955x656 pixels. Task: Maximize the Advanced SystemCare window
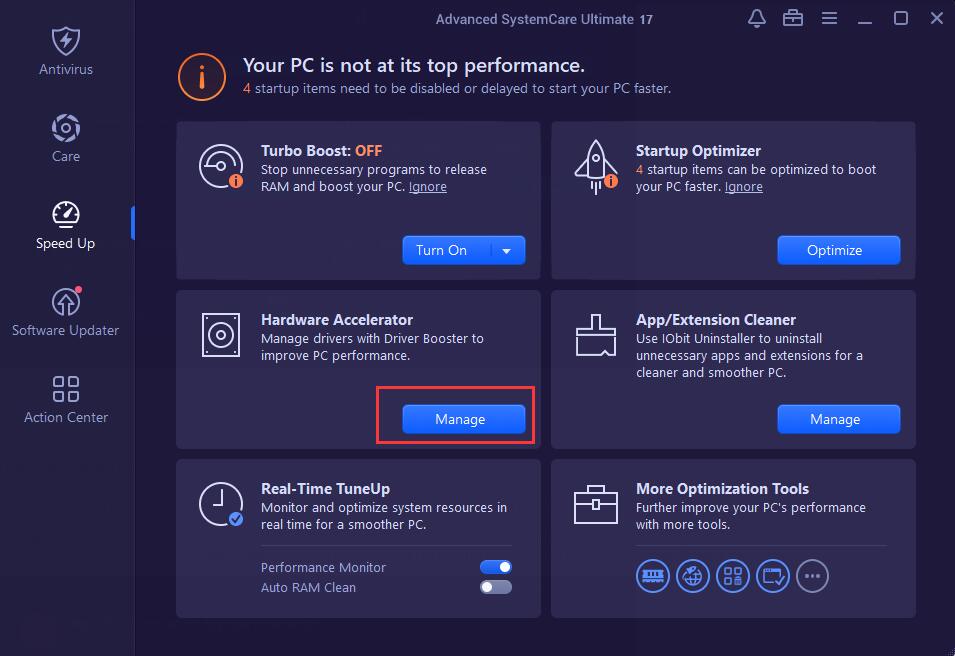click(x=901, y=18)
